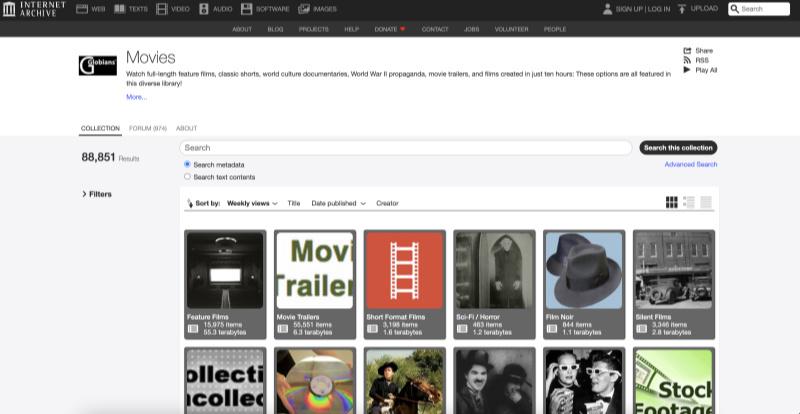
Task: Click the Sign Up link
Action: (x=629, y=9)
